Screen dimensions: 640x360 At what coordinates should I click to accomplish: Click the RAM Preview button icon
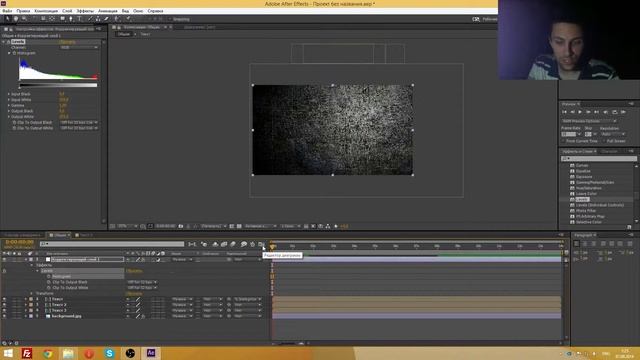tap(623, 112)
